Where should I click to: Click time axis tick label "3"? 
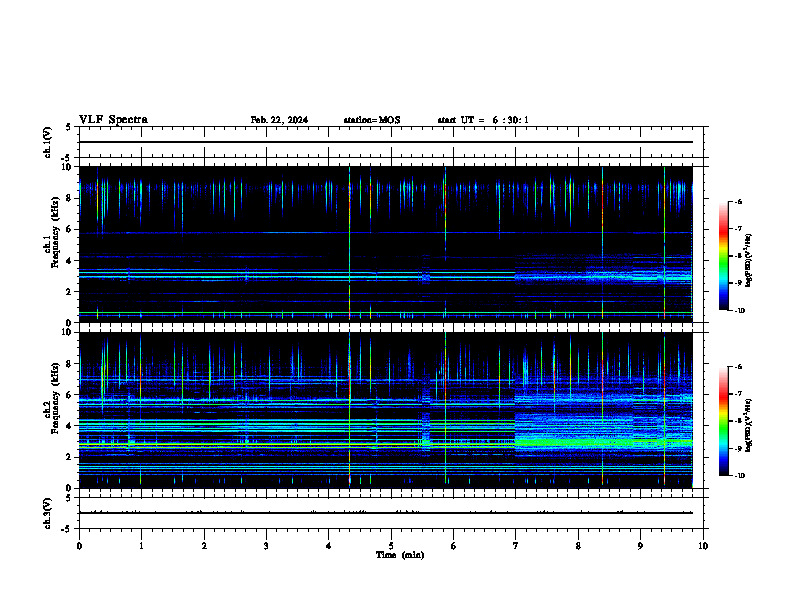pyautogui.click(x=266, y=546)
